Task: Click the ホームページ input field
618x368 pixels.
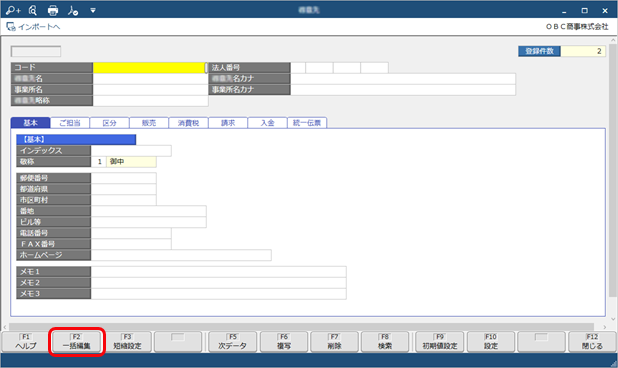Action: pos(181,255)
